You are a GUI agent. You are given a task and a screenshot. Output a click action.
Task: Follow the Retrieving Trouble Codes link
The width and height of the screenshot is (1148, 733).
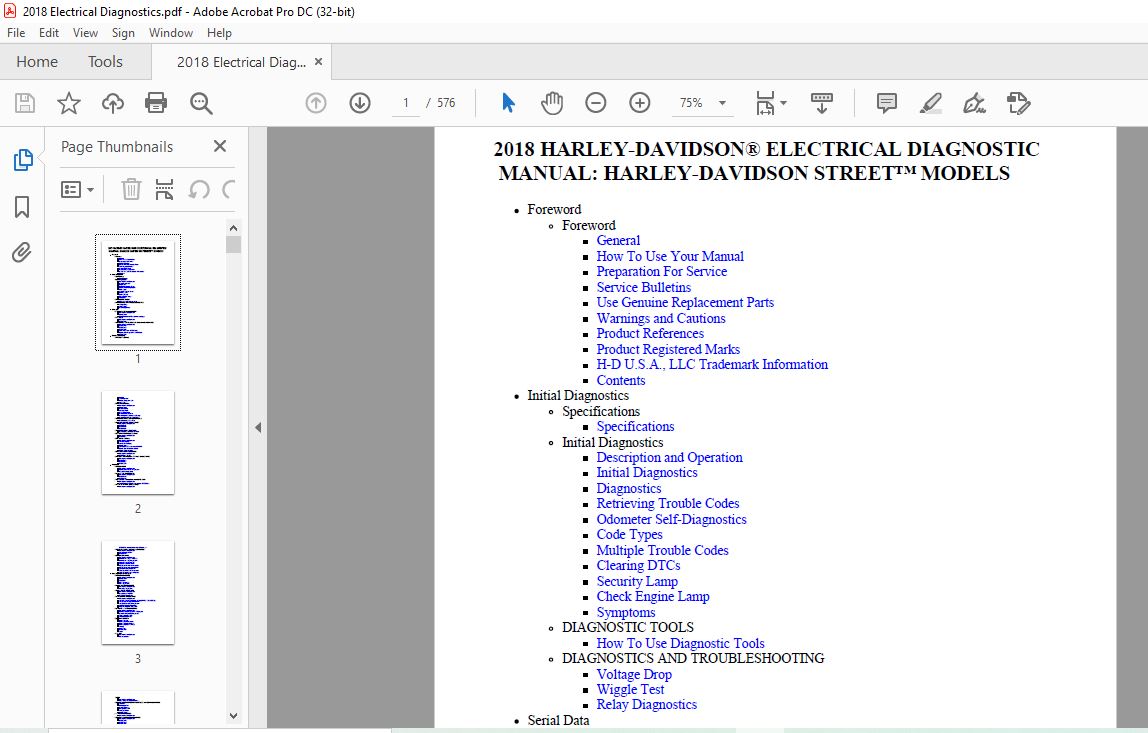pos(668,504)
